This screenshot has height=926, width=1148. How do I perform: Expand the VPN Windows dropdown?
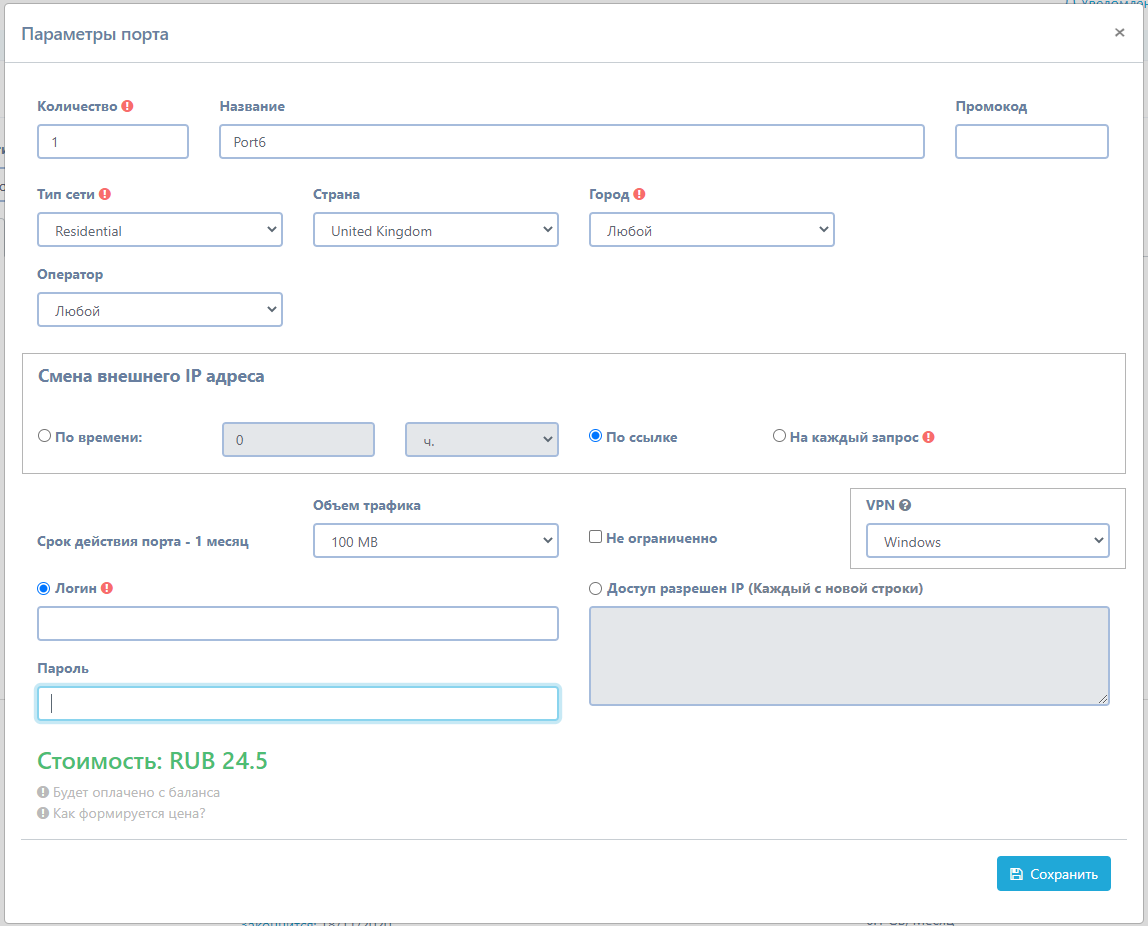tap(987, 542)
